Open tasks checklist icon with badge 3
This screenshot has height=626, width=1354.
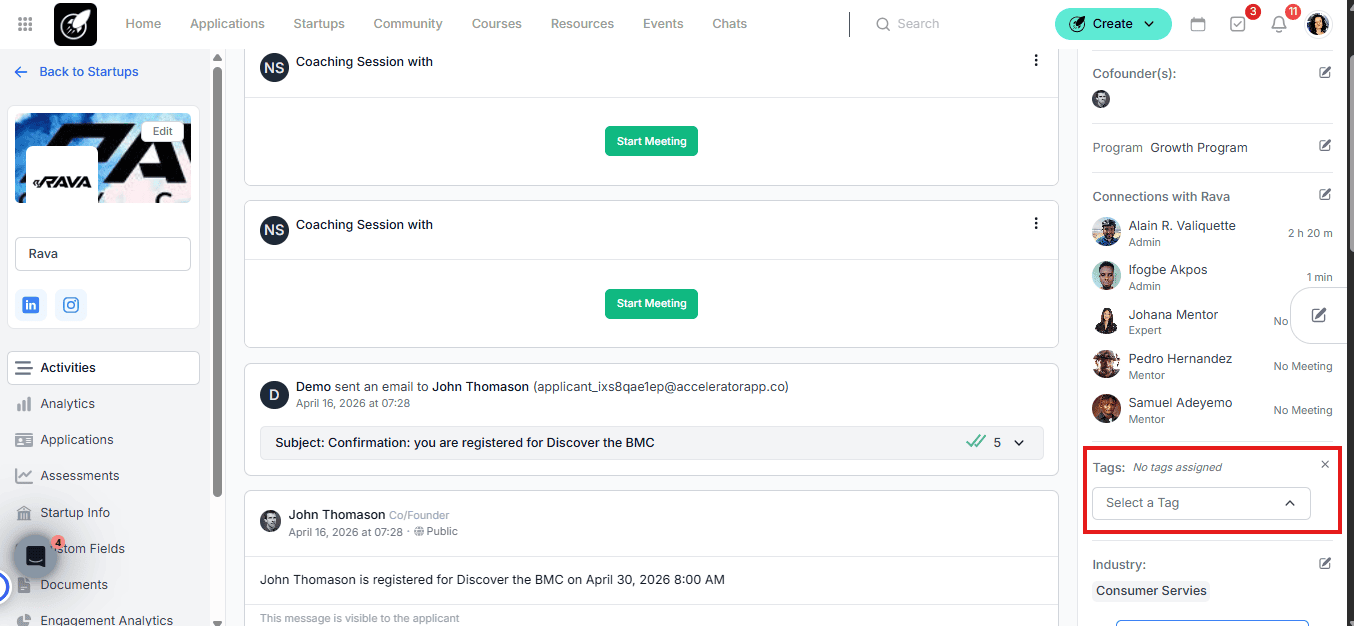point(1238,24)
